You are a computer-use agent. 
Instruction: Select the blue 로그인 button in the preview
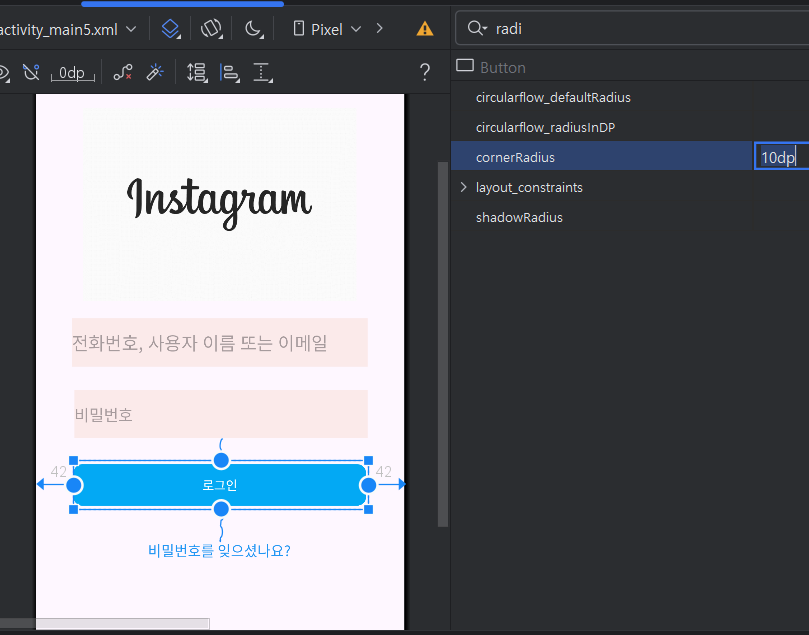(x=220, y=485)
